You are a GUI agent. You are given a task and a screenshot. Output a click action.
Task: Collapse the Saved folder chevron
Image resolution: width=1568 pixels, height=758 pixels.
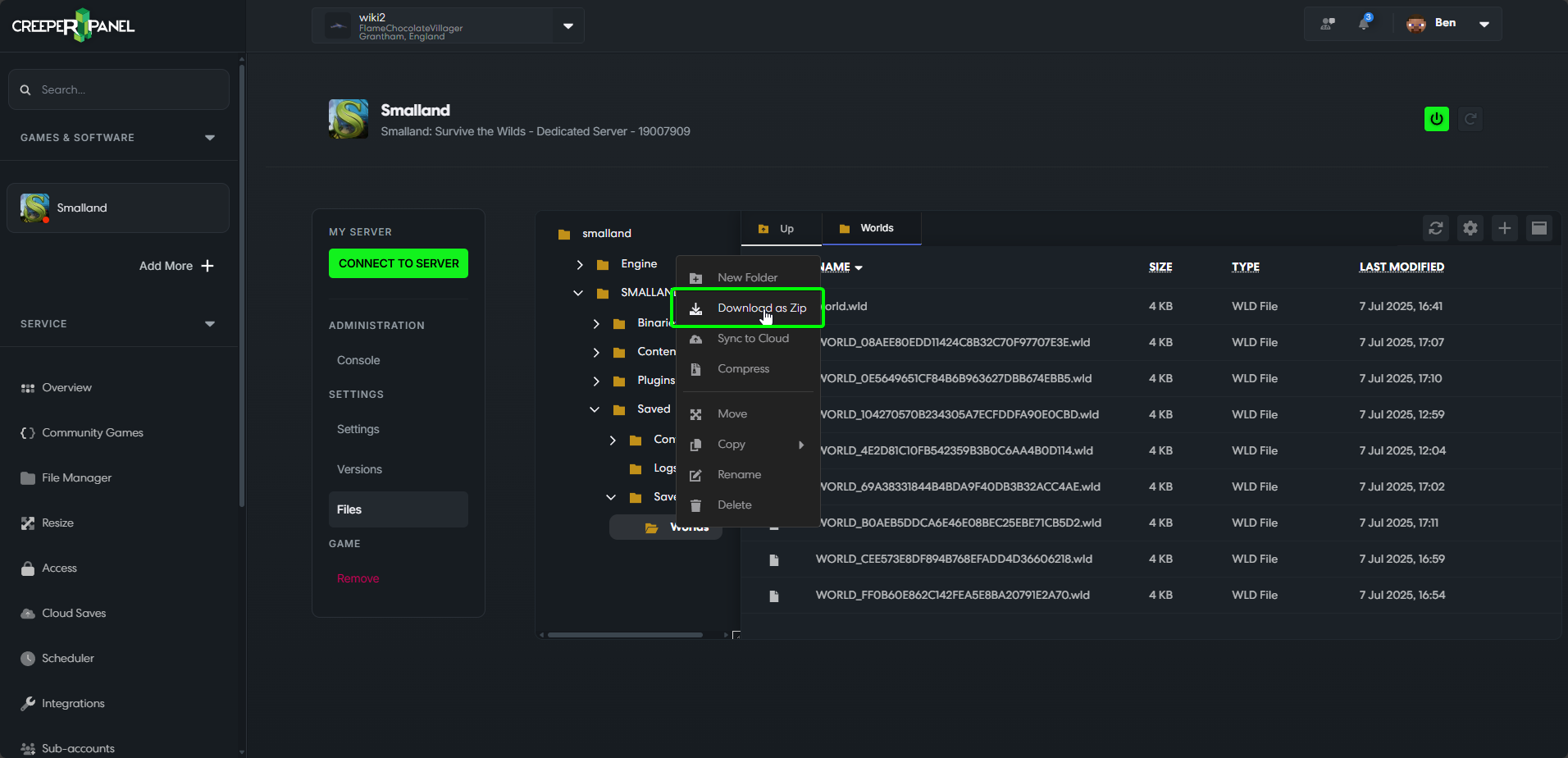click(595, 409)
